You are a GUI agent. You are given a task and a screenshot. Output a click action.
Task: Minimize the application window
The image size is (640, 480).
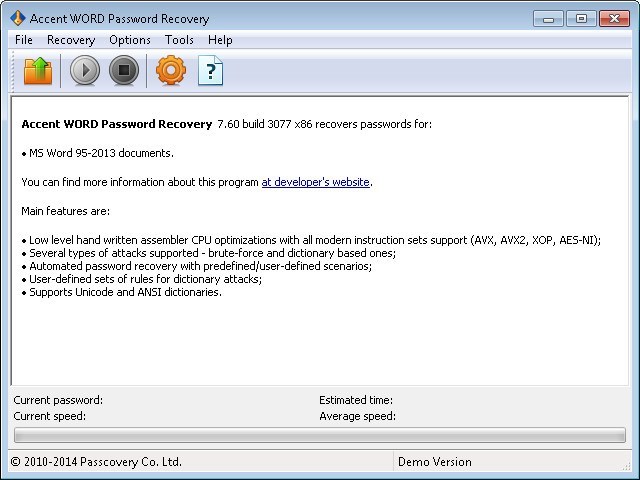(x=548, y=19)
